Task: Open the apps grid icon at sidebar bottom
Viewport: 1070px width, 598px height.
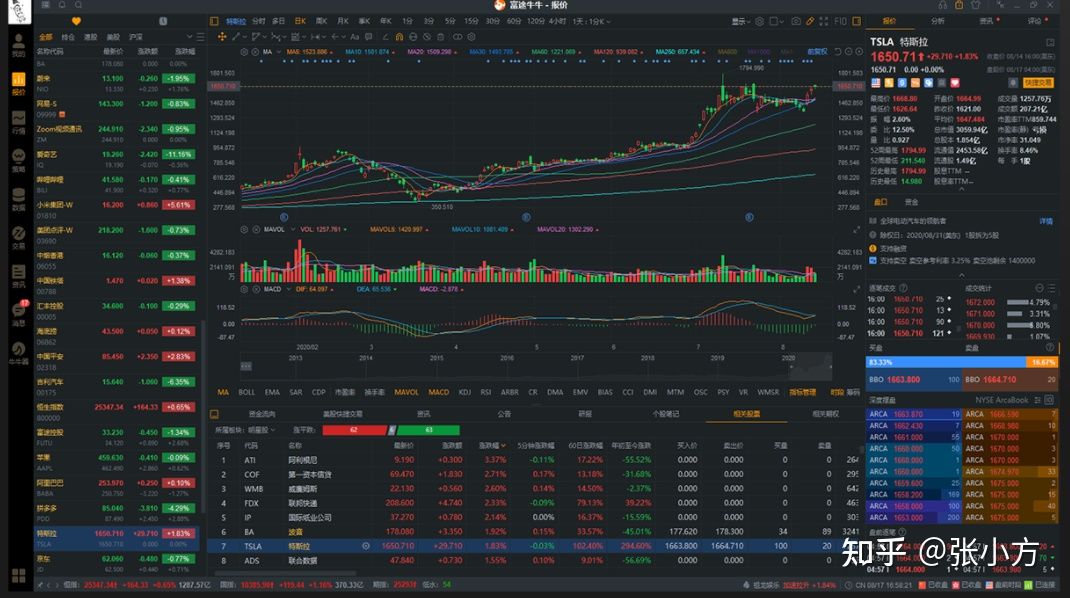Action: click(18, 575)
